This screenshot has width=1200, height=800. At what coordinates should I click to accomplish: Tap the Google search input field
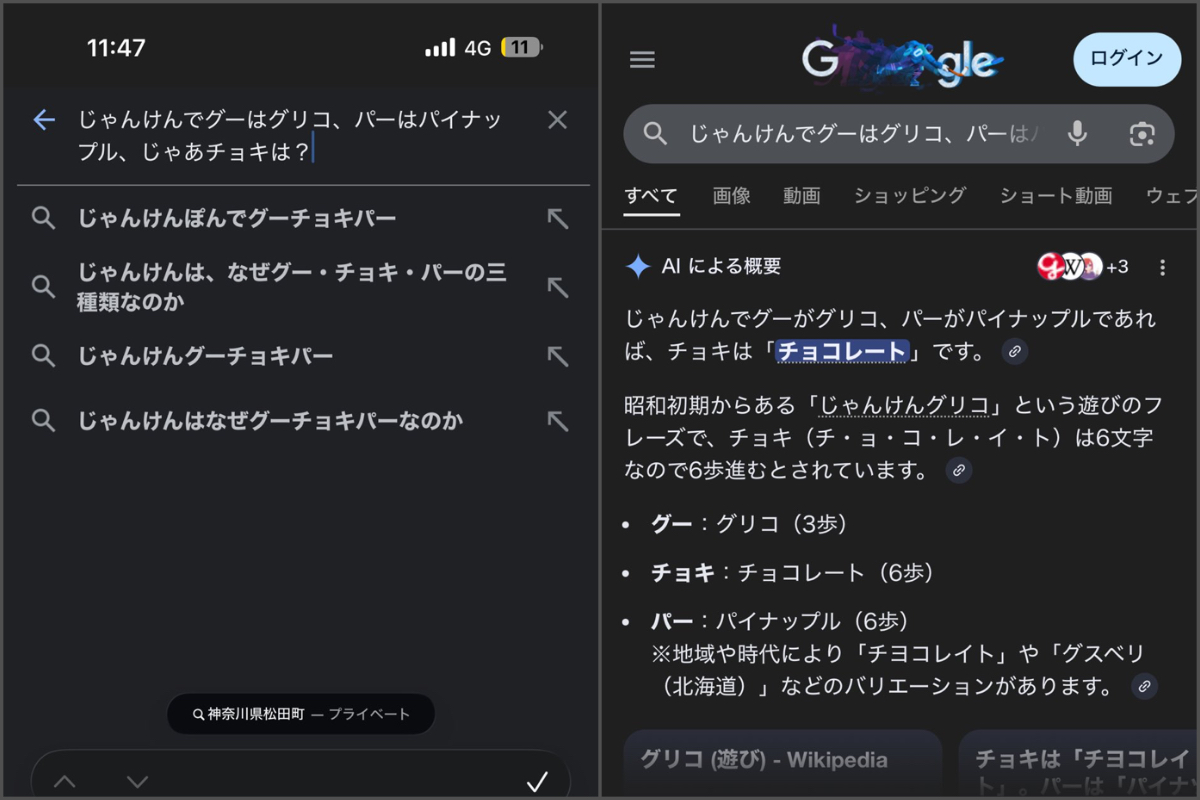coord(860,134)
